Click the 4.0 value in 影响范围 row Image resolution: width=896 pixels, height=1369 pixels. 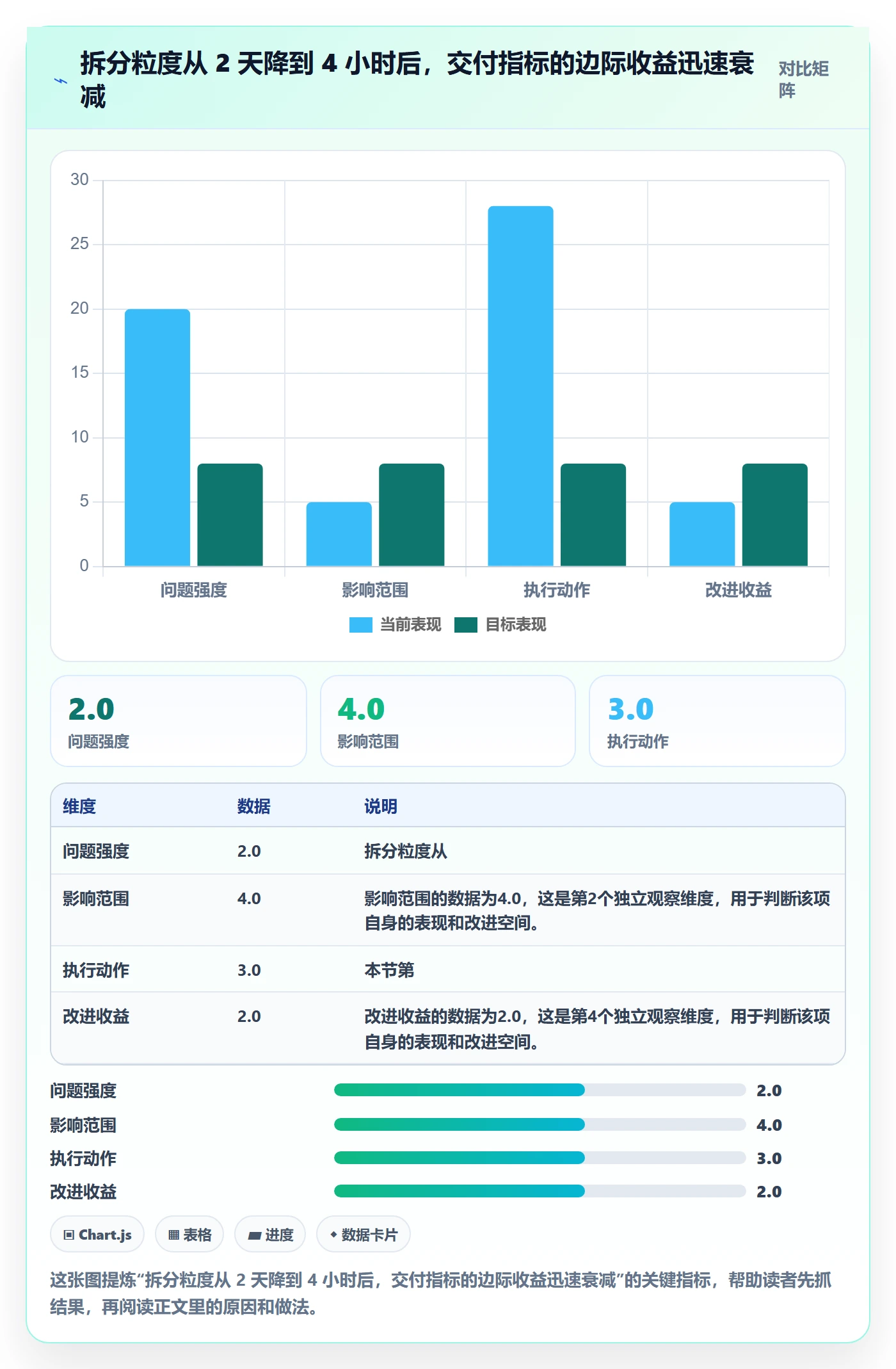pos(249,898)
